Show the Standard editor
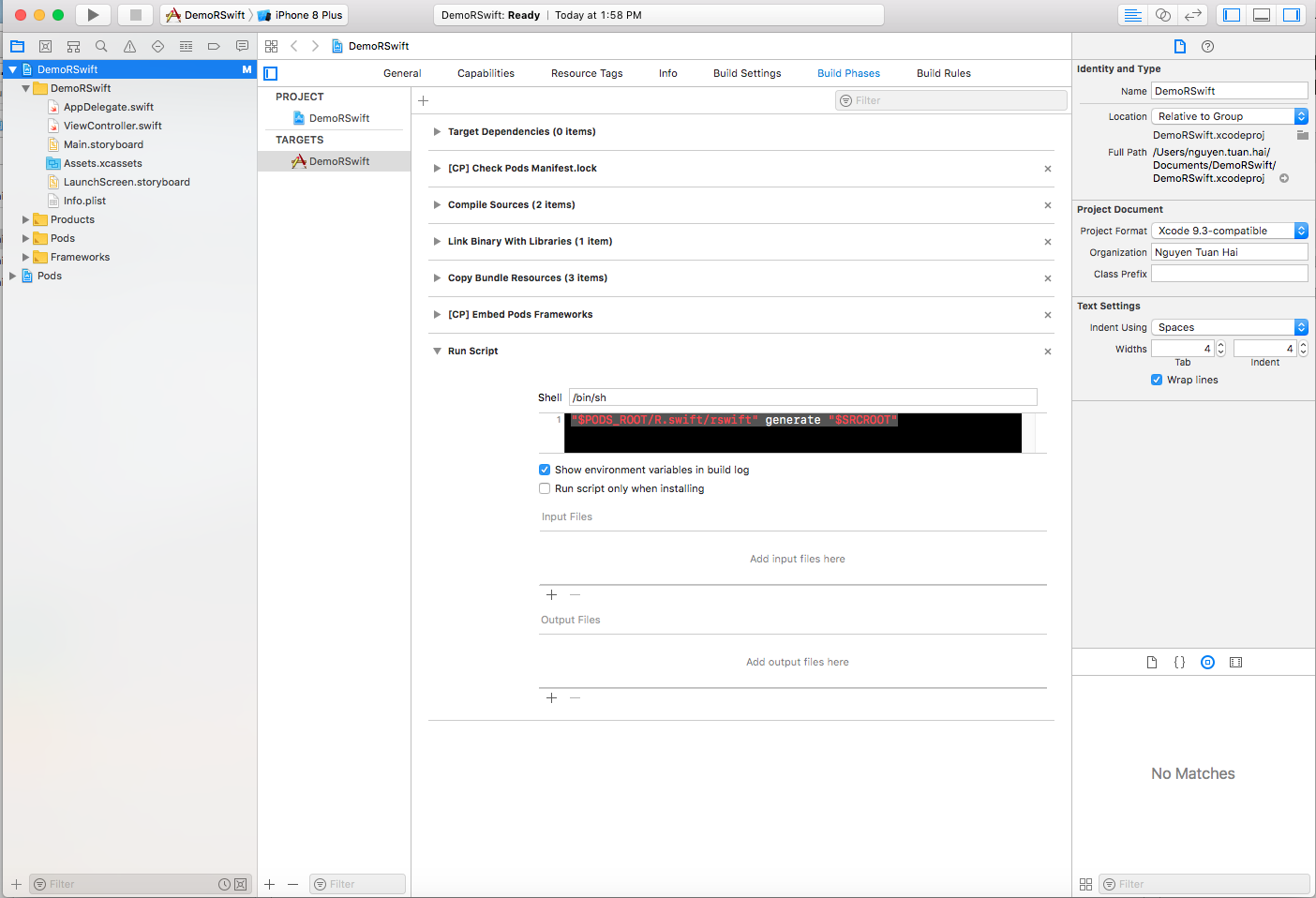 click(x=1132, y=15)
